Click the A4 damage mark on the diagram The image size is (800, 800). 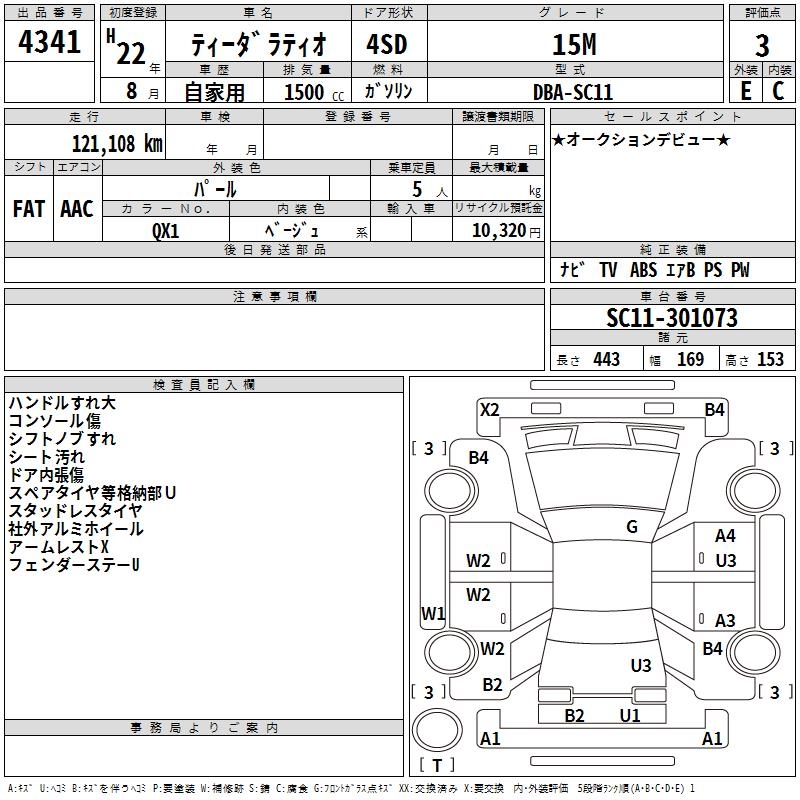pos(725,537)
